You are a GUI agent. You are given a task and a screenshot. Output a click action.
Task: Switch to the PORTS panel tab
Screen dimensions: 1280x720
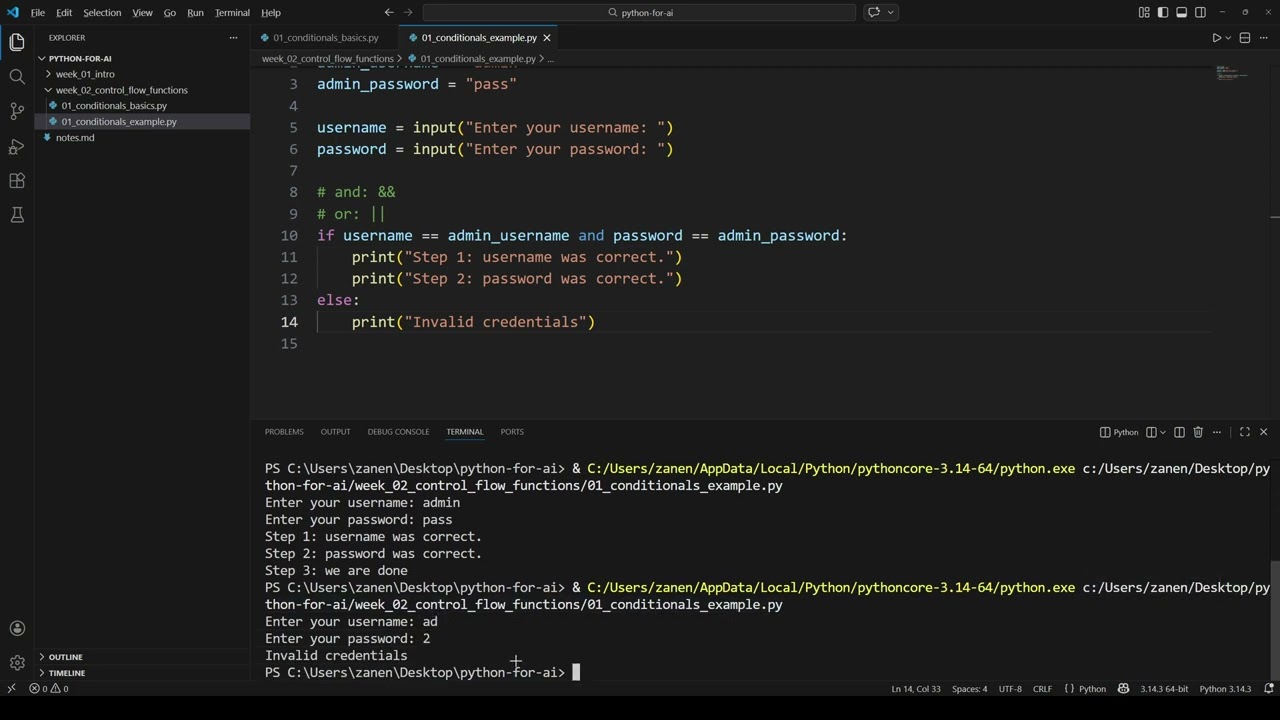coord(512,432)
